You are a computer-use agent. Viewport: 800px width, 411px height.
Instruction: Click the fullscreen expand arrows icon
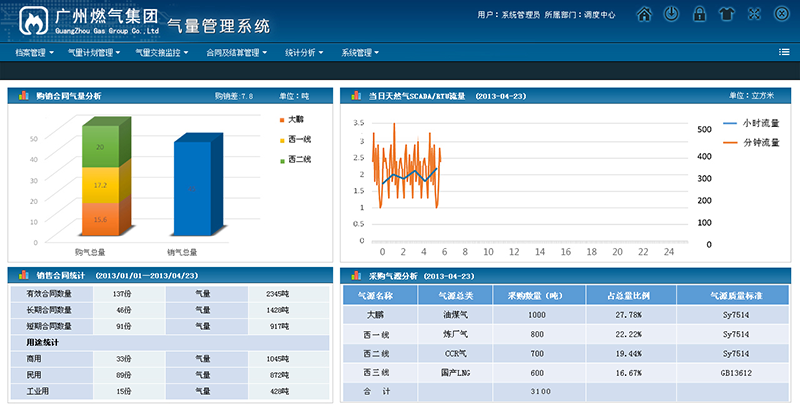[754, 15]
